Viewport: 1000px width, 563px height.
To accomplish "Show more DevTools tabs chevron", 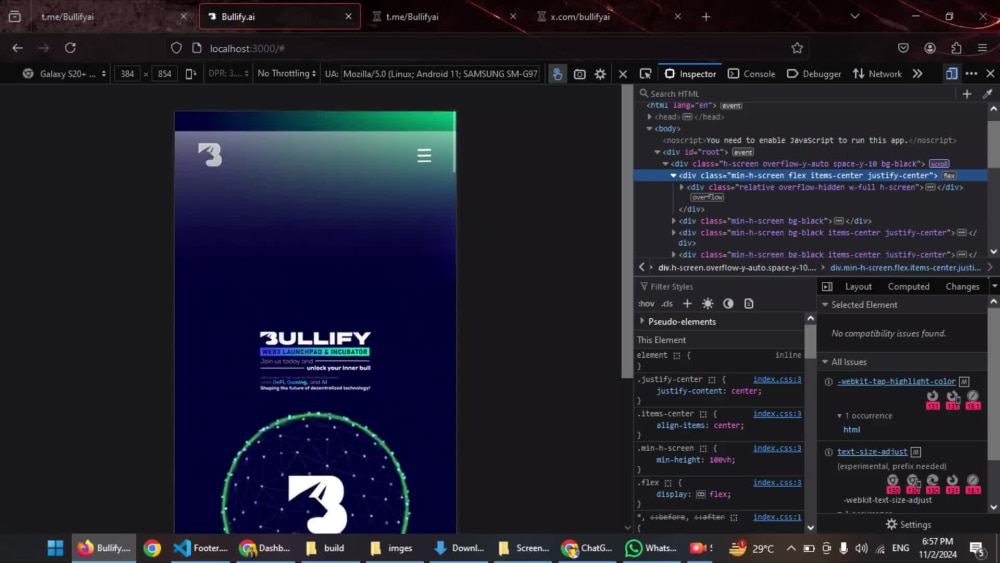I will (x=917, y=74).
